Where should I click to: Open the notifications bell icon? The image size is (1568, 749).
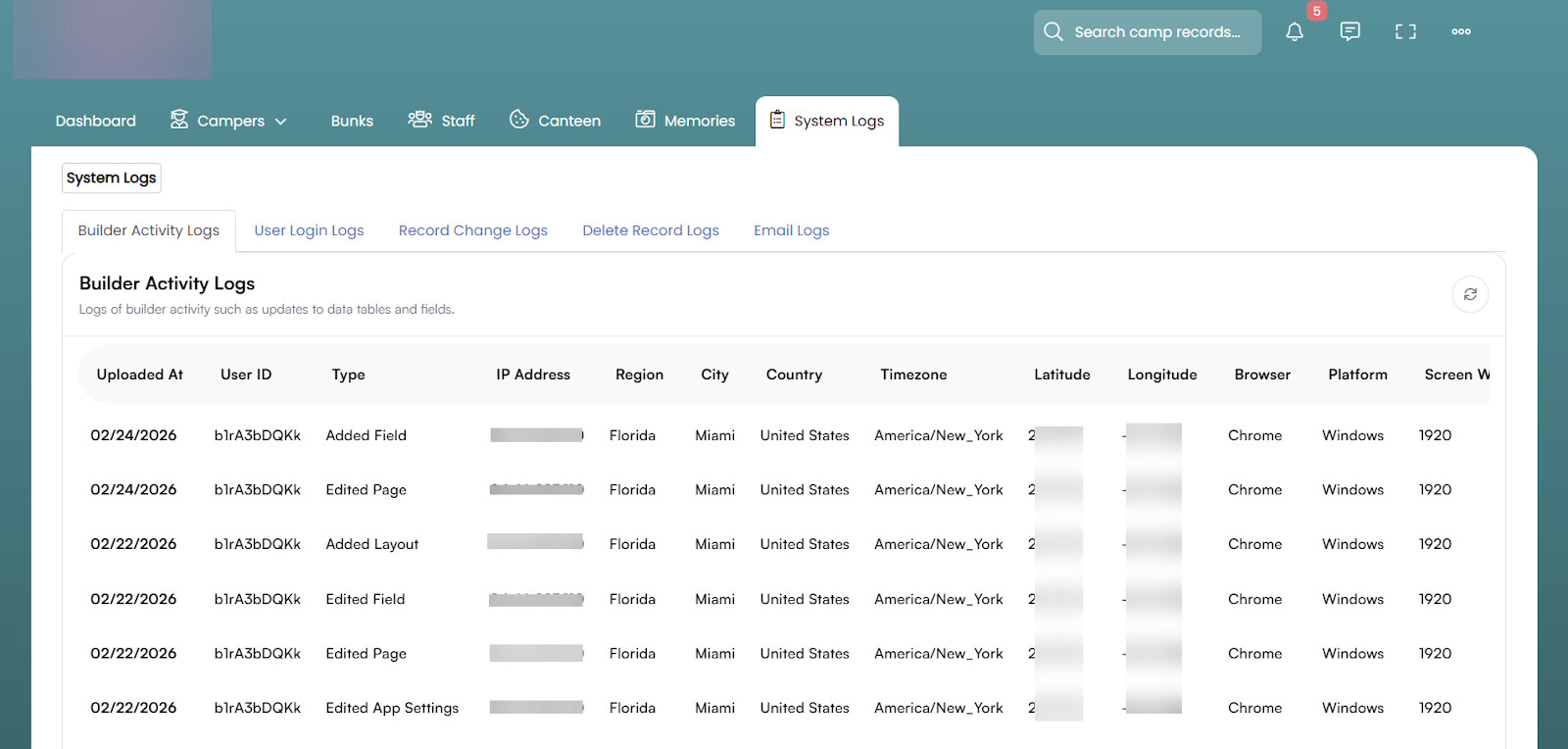[x=1295, y=31]
